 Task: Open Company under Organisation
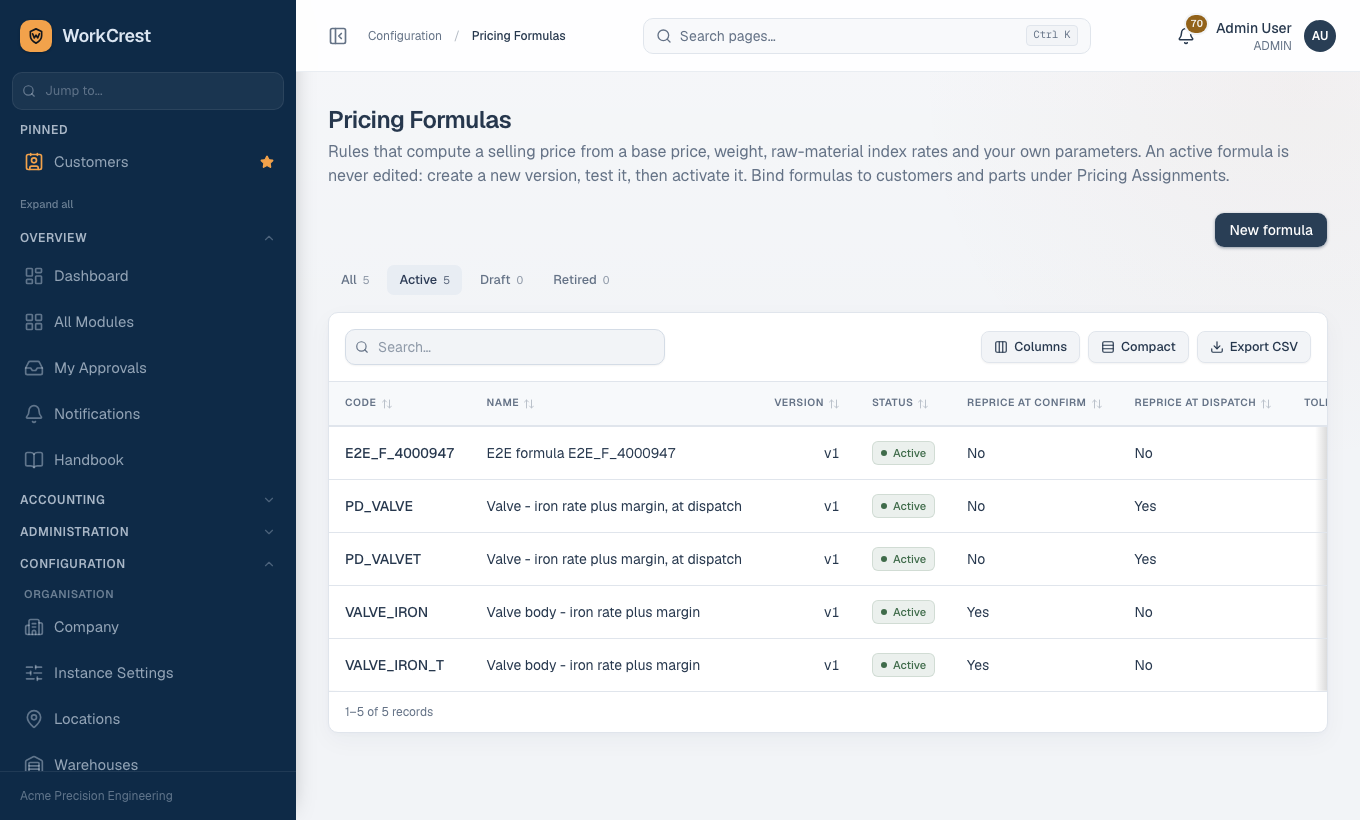(x=148, y=627)
